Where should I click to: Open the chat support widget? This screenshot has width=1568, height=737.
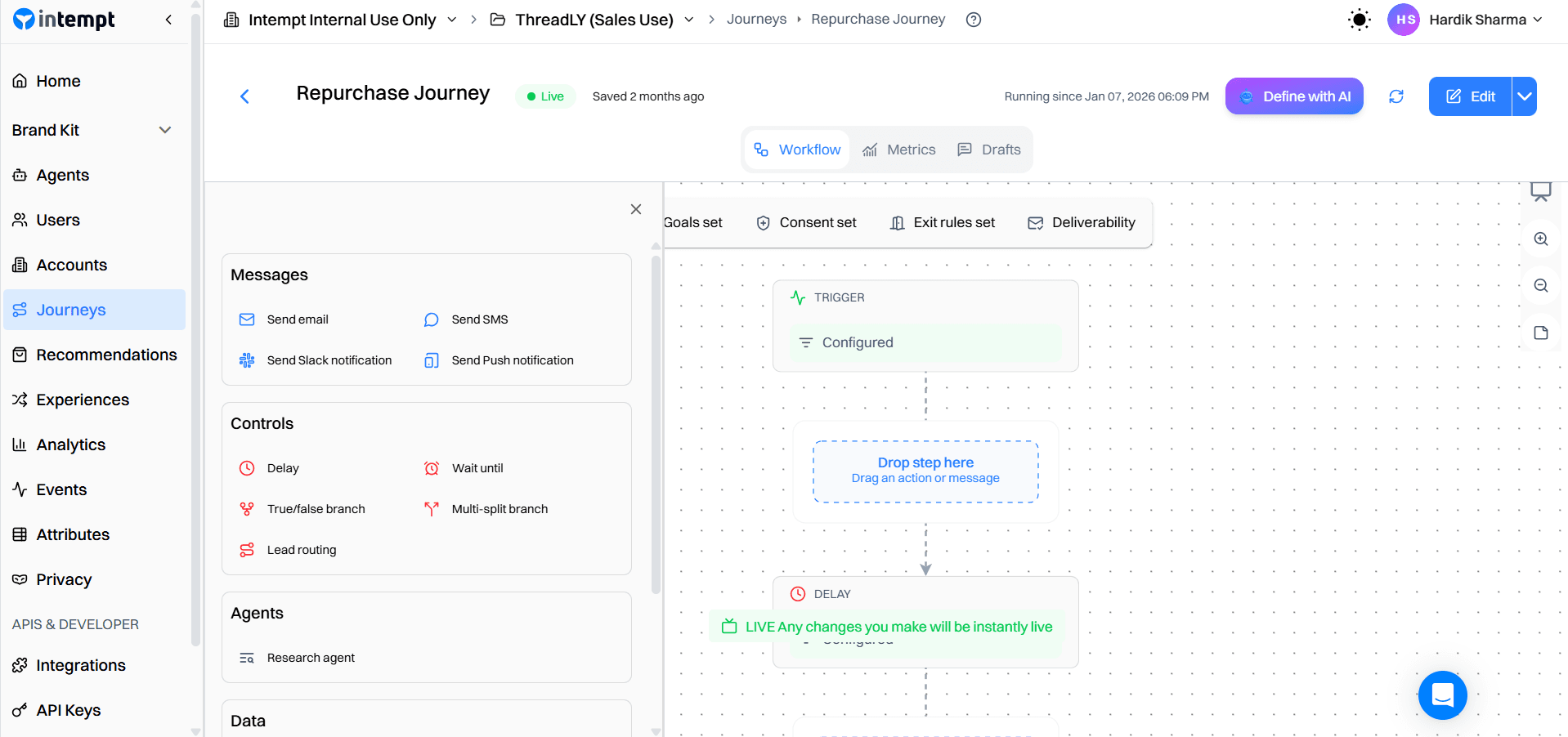pyautogui.click(x=1442, y=695)
